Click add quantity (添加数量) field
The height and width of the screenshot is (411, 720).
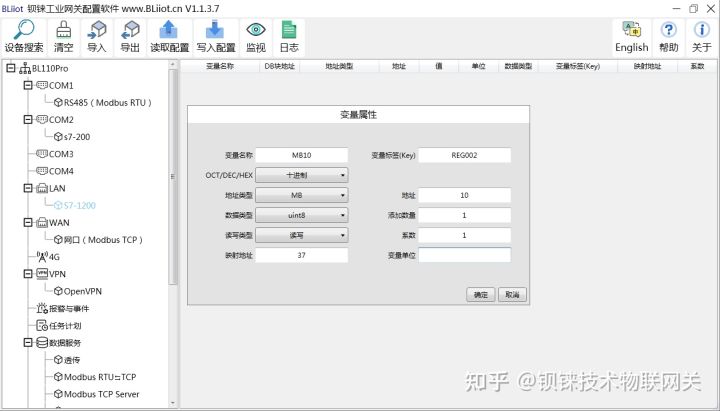click(464, 215)
